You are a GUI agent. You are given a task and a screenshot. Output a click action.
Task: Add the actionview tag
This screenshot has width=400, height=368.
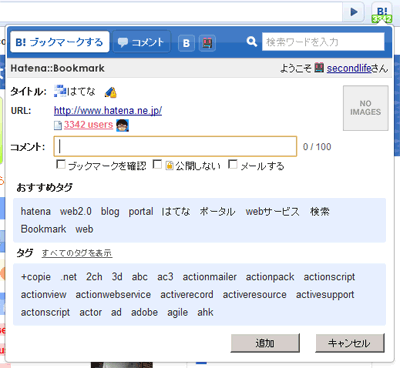click(44, 294)
